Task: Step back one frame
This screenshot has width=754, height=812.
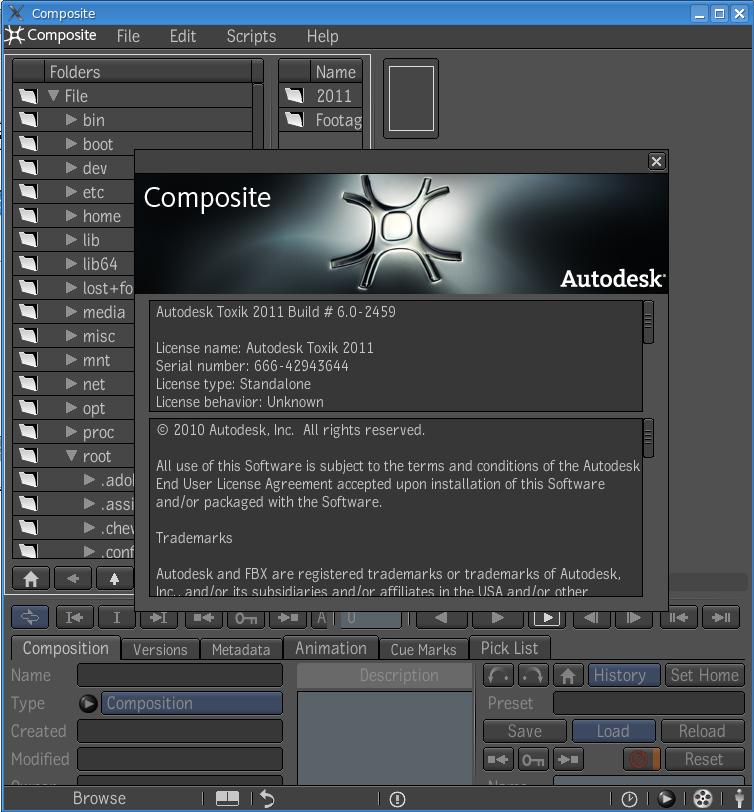Action: (591, 617)
